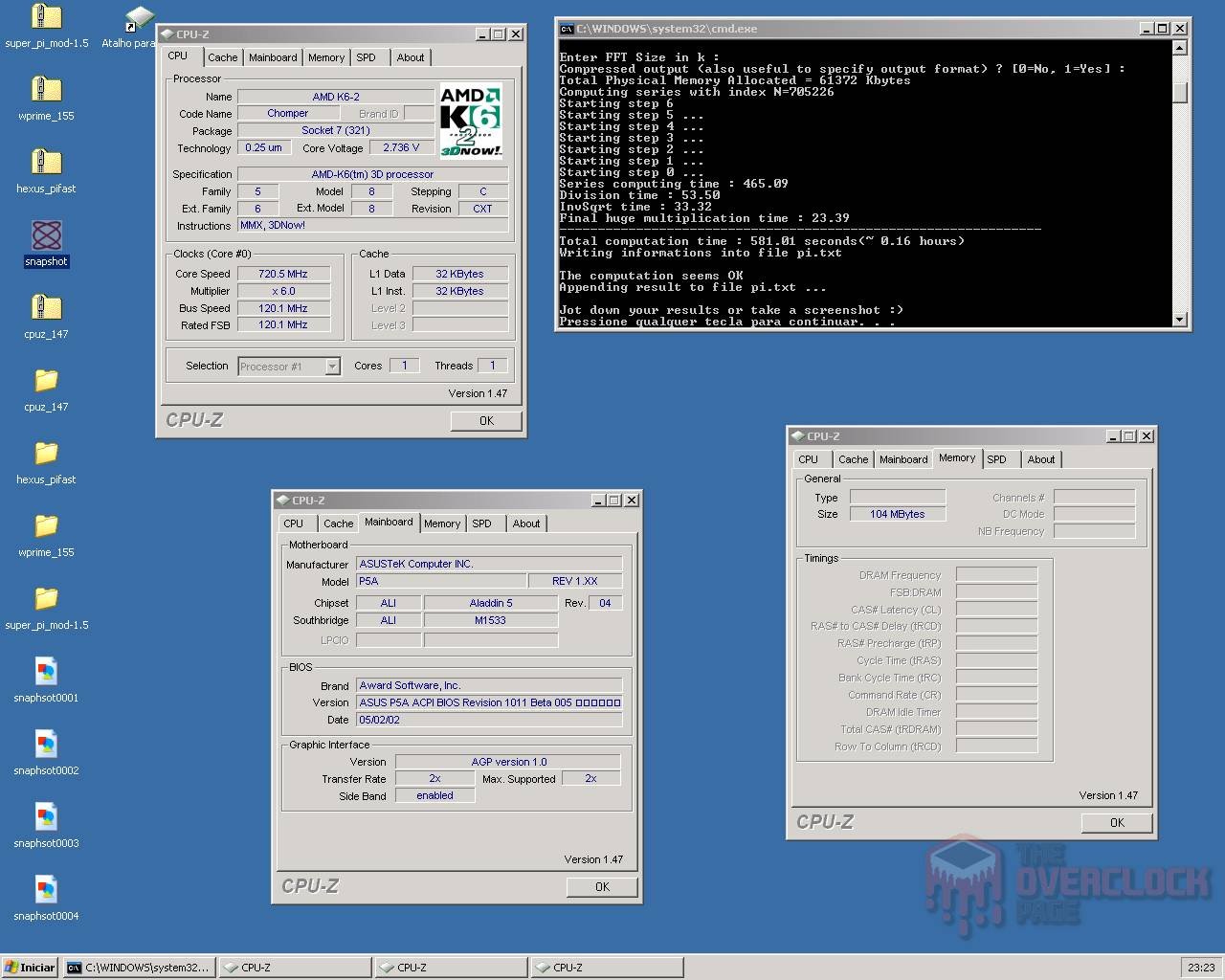This screenshot has width=1225, height=980.
Task: Open the Memory tab in the CPU-Z CPU window
Action: pyautogui.click(x=326, y=57)
